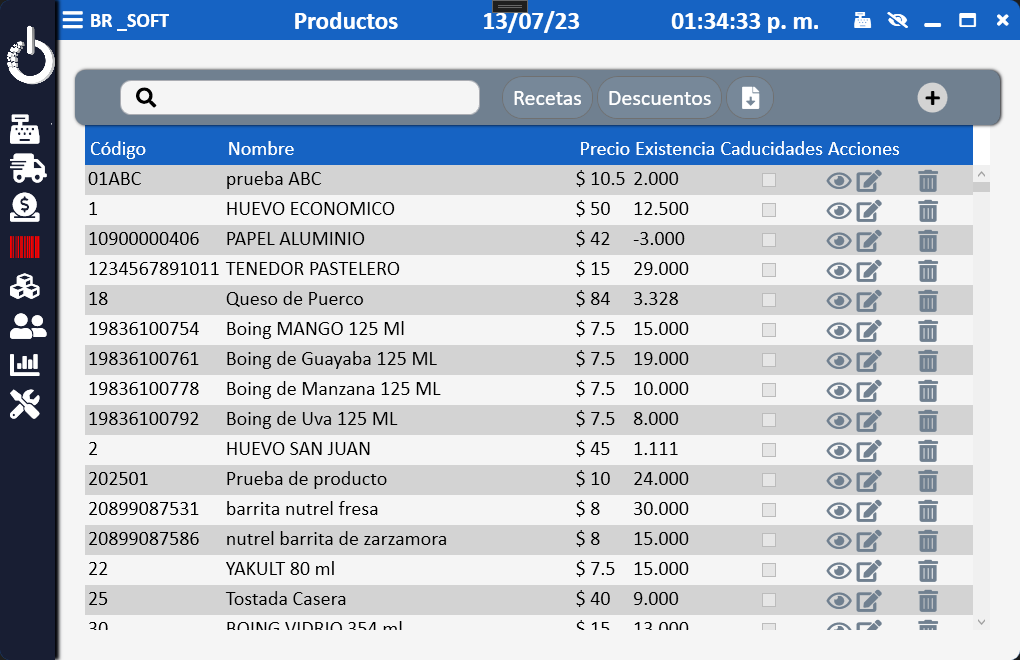This screenshot has width=1020, height=660.
Task: Click the barcode icon in the sidebar
Action: (x=26, y=247)
